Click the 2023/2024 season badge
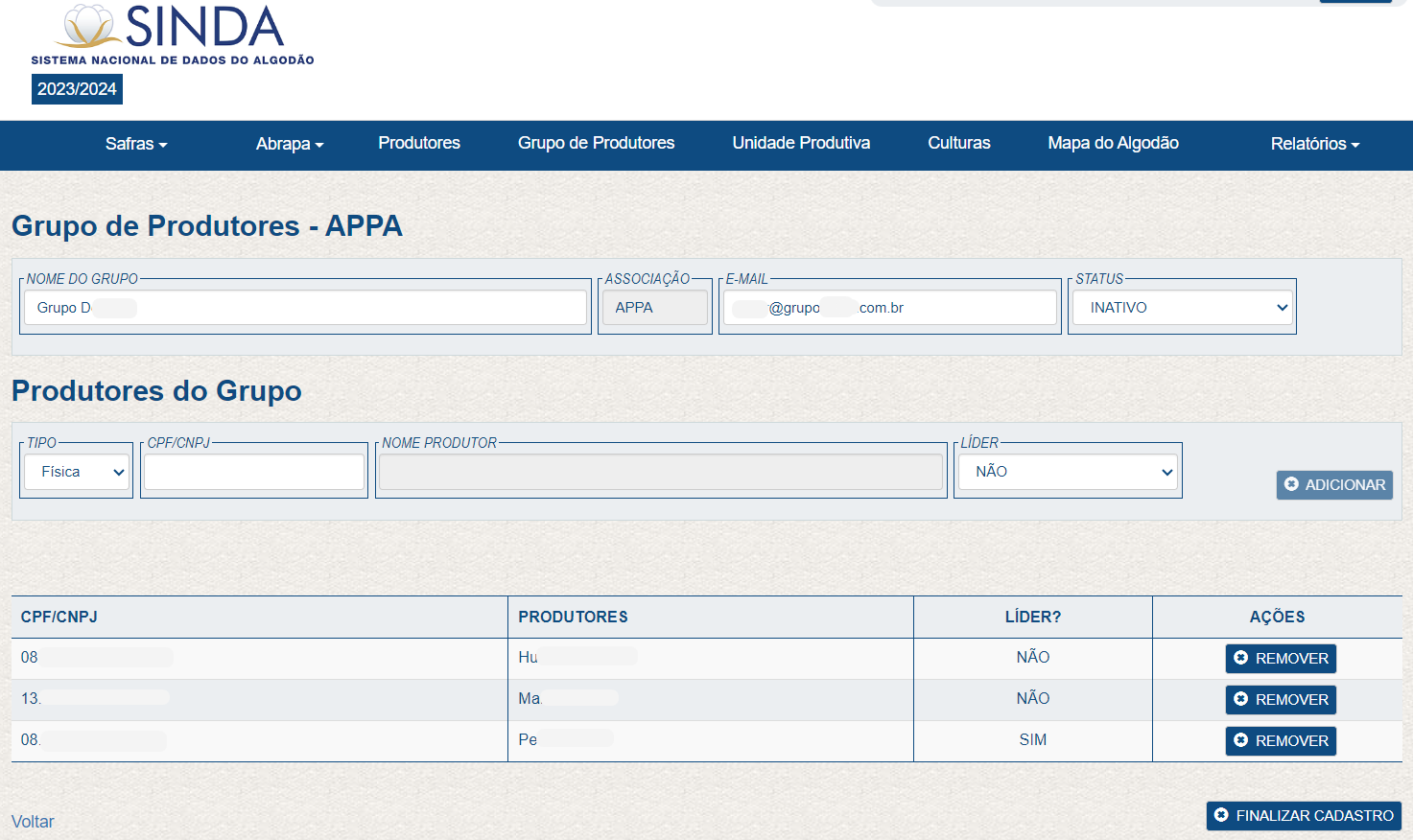 click(77, 89)
